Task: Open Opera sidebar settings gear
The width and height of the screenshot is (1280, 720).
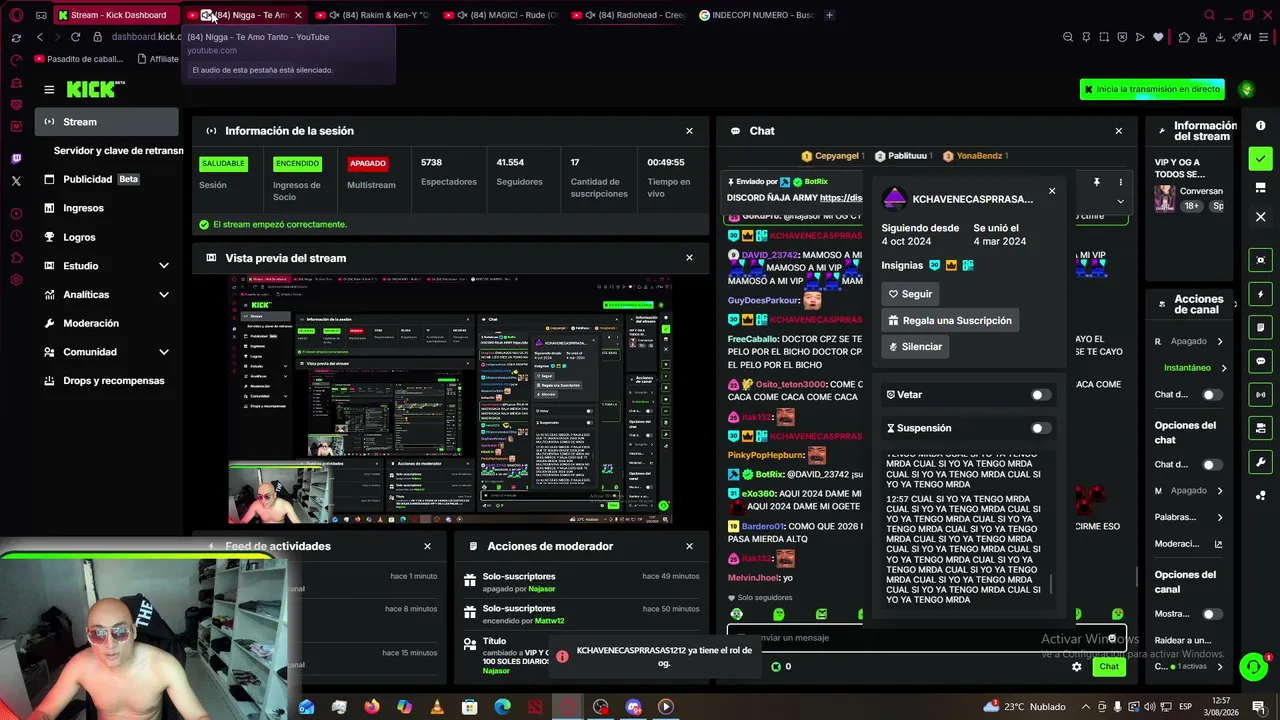Action: (x=16, y=280)
